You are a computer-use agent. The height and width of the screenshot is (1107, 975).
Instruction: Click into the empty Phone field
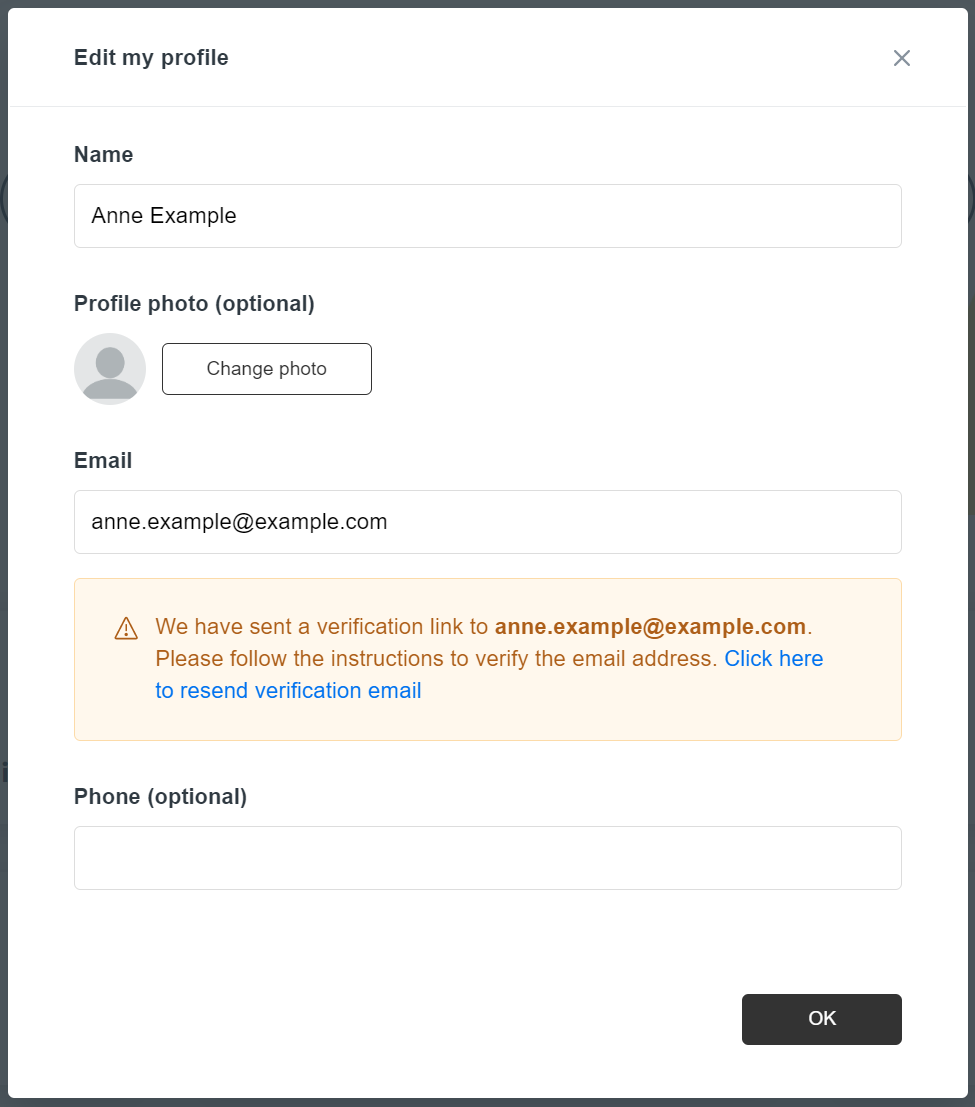tap(488, 858)
